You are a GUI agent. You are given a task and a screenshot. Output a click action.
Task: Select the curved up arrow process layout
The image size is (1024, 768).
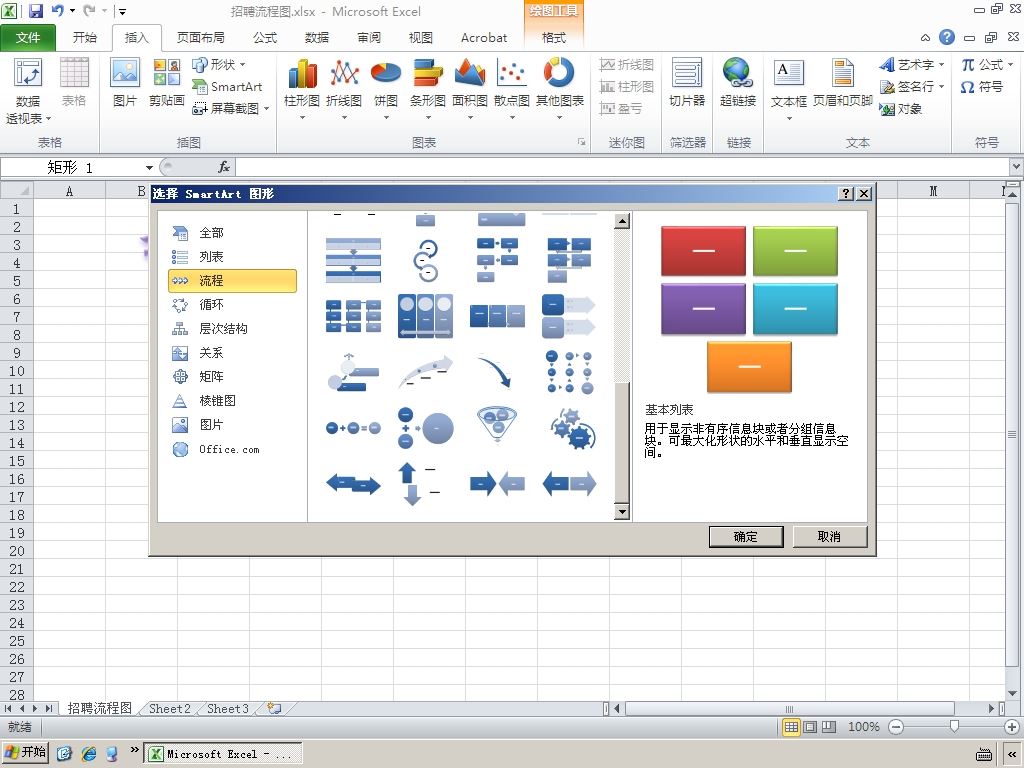(425, 371)
